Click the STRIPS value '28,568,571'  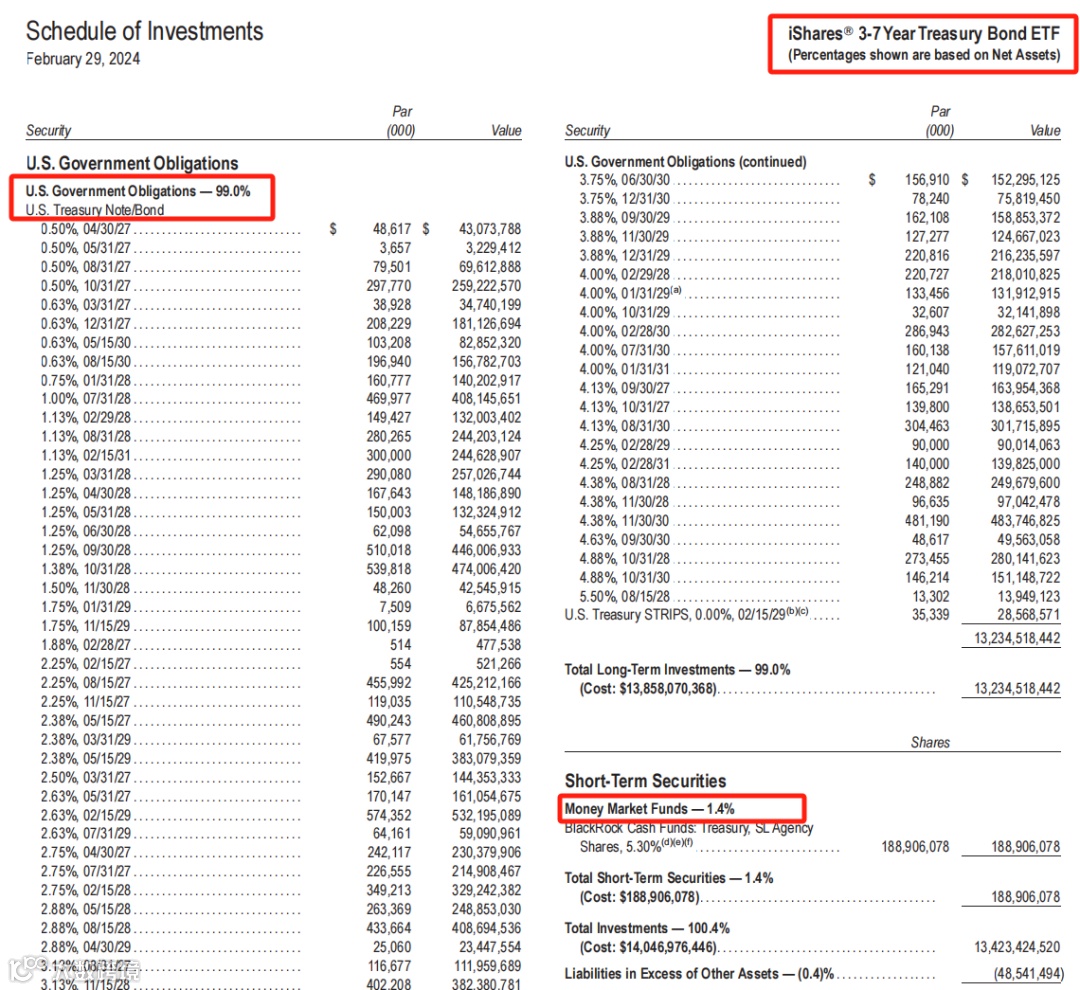click(x=1029, y=615)
